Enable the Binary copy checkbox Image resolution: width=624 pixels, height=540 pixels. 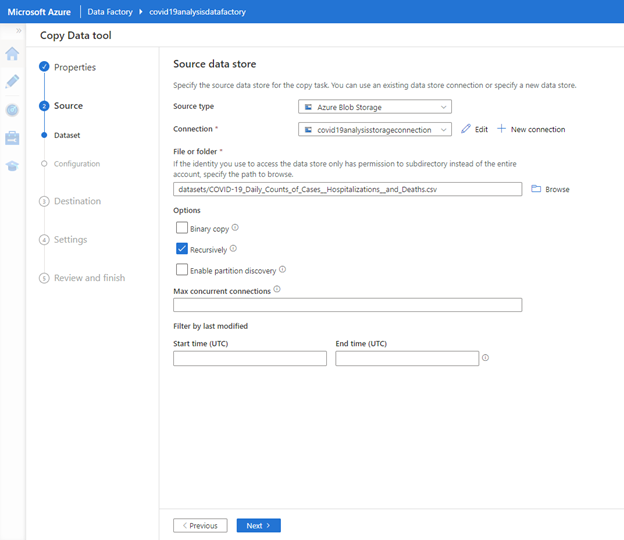[182, 228]
